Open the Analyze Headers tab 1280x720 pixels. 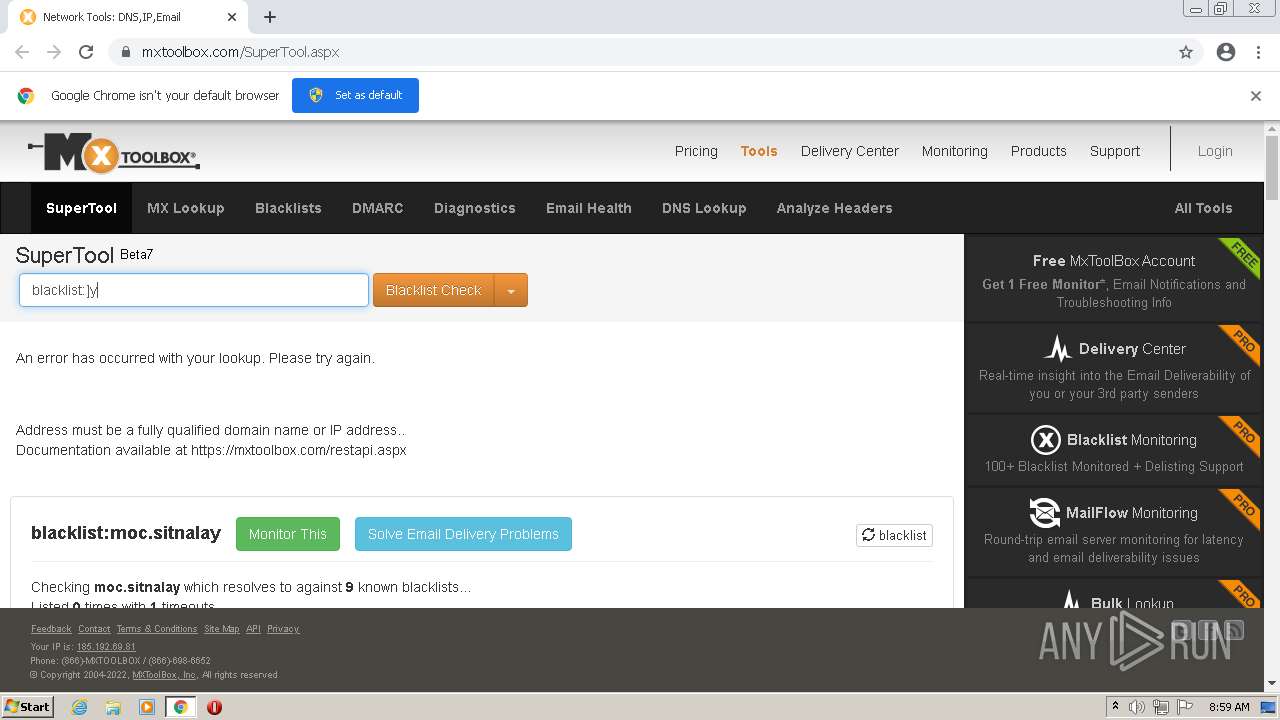(x=835, y=208)
